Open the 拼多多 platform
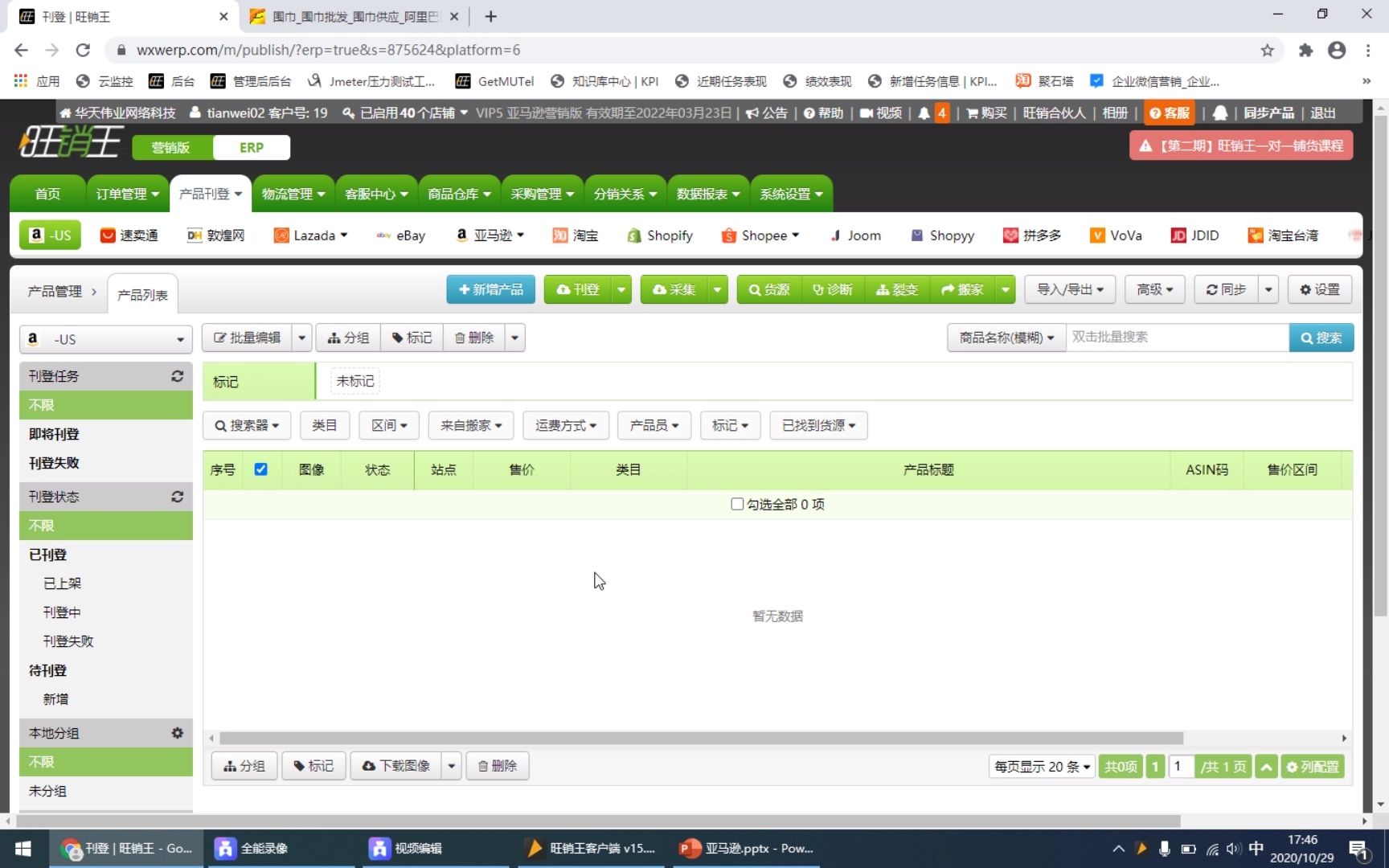 click(x=1032, y=235)
